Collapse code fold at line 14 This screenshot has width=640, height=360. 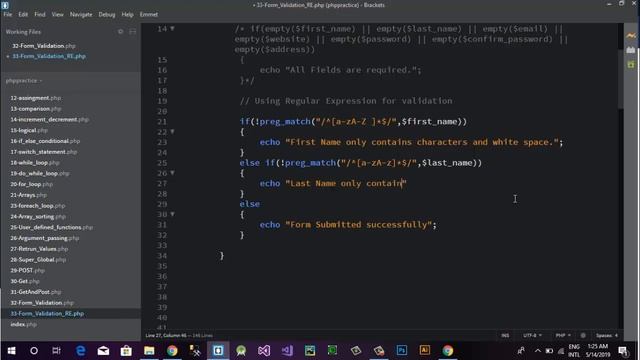[172, 29]
